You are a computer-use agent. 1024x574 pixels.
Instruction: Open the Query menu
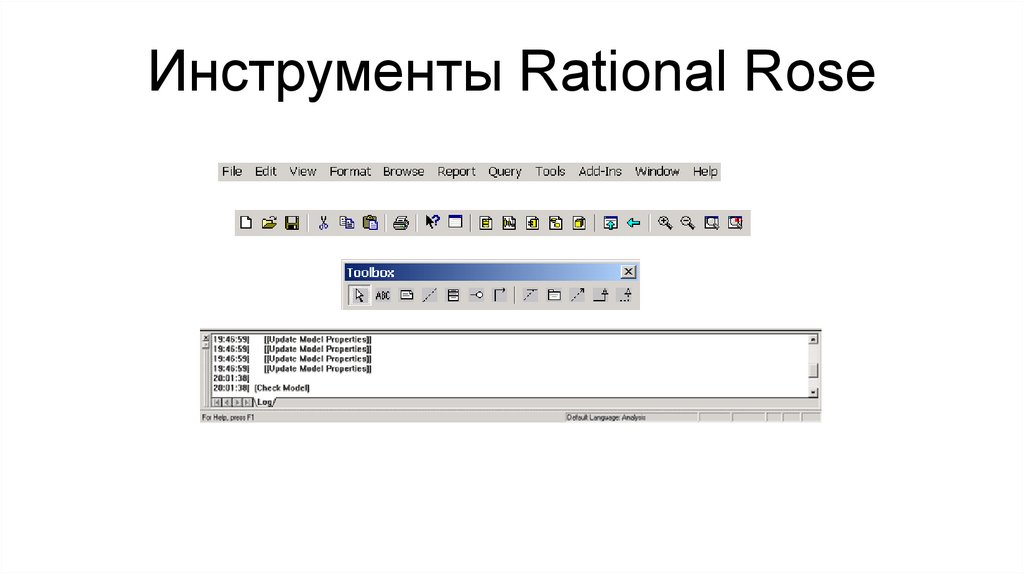pos(505,171)
